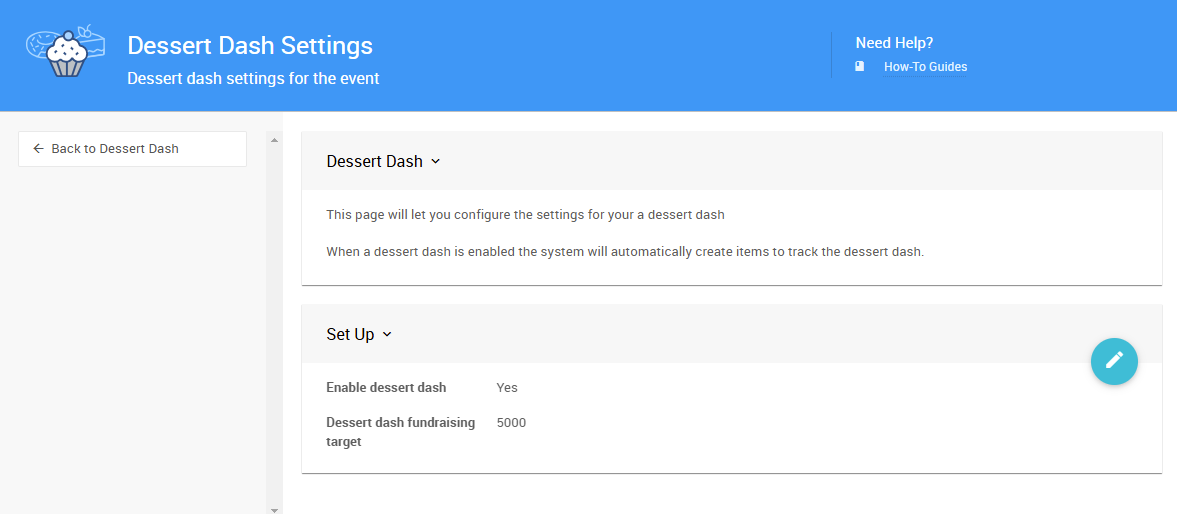Image resolution: width=1177 pixels, height=514 pixels.
Task: Collapse the Dessert Dash section chevron
Action: (436, 162)
